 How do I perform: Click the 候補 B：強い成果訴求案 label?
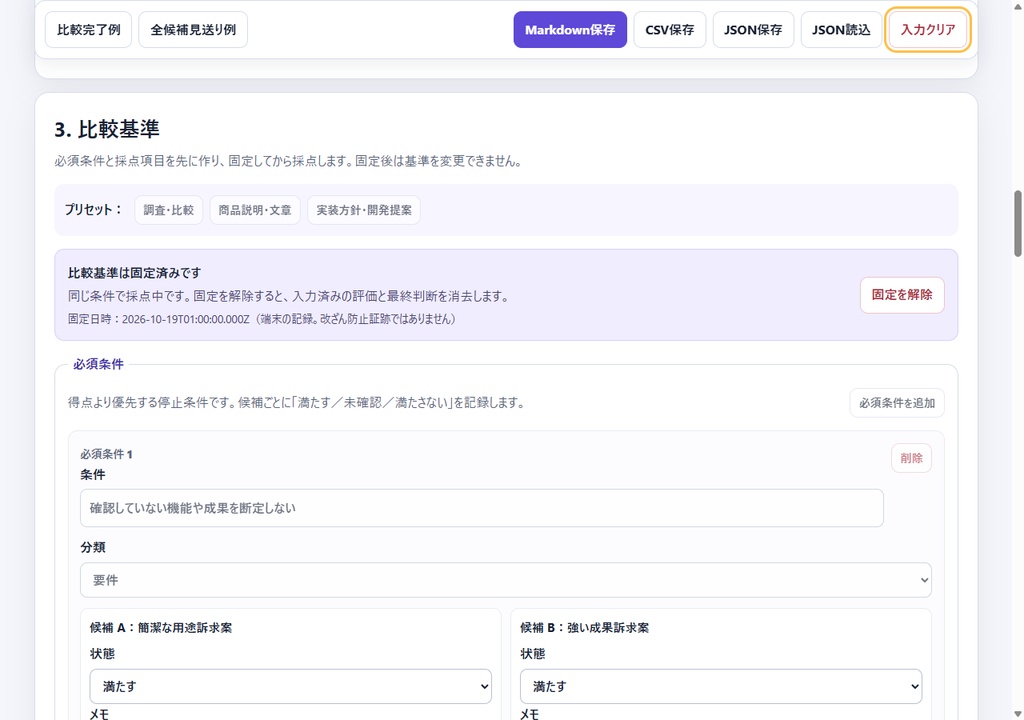point(584,627)
